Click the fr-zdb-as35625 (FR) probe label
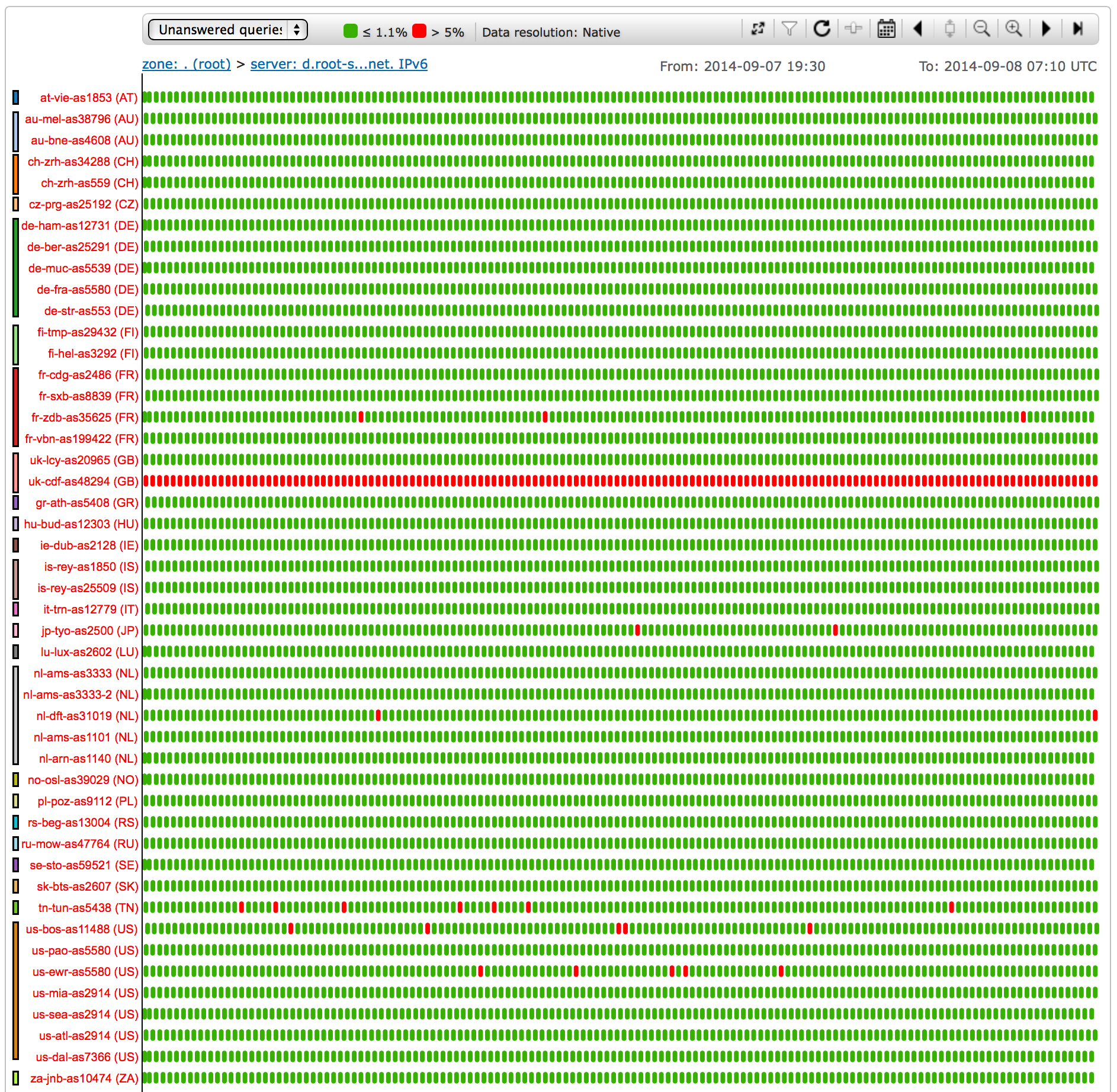This screenshot has height=1092, width=1117. click(85, 417)
